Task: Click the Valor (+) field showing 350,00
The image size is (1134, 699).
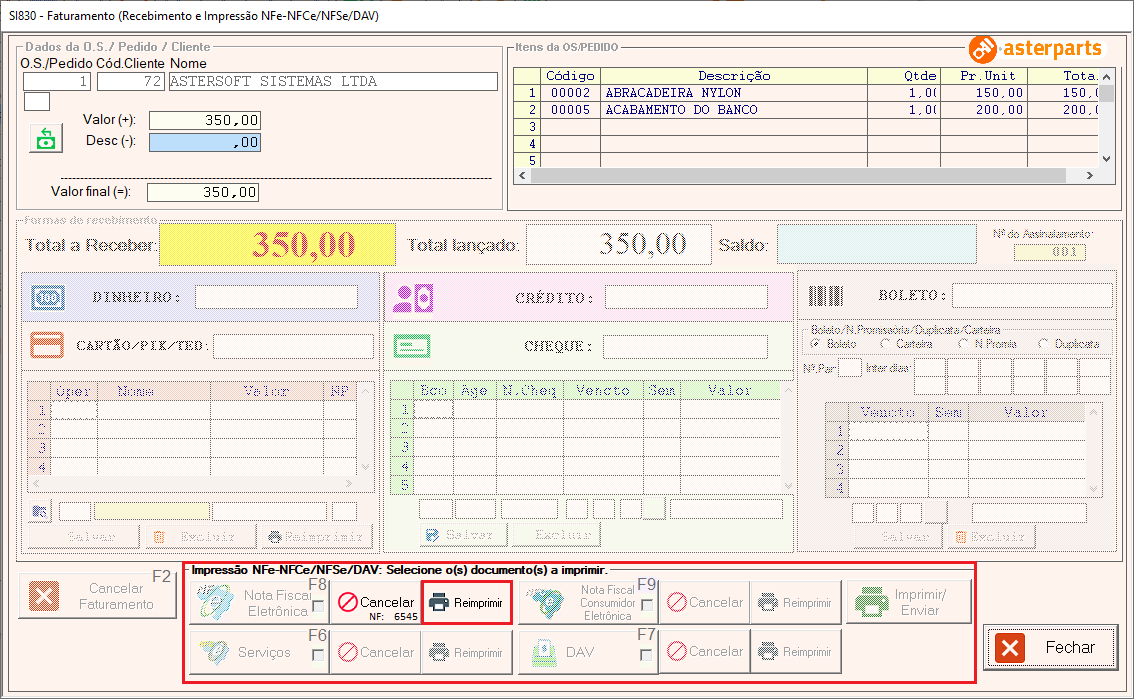Action: 205,120
